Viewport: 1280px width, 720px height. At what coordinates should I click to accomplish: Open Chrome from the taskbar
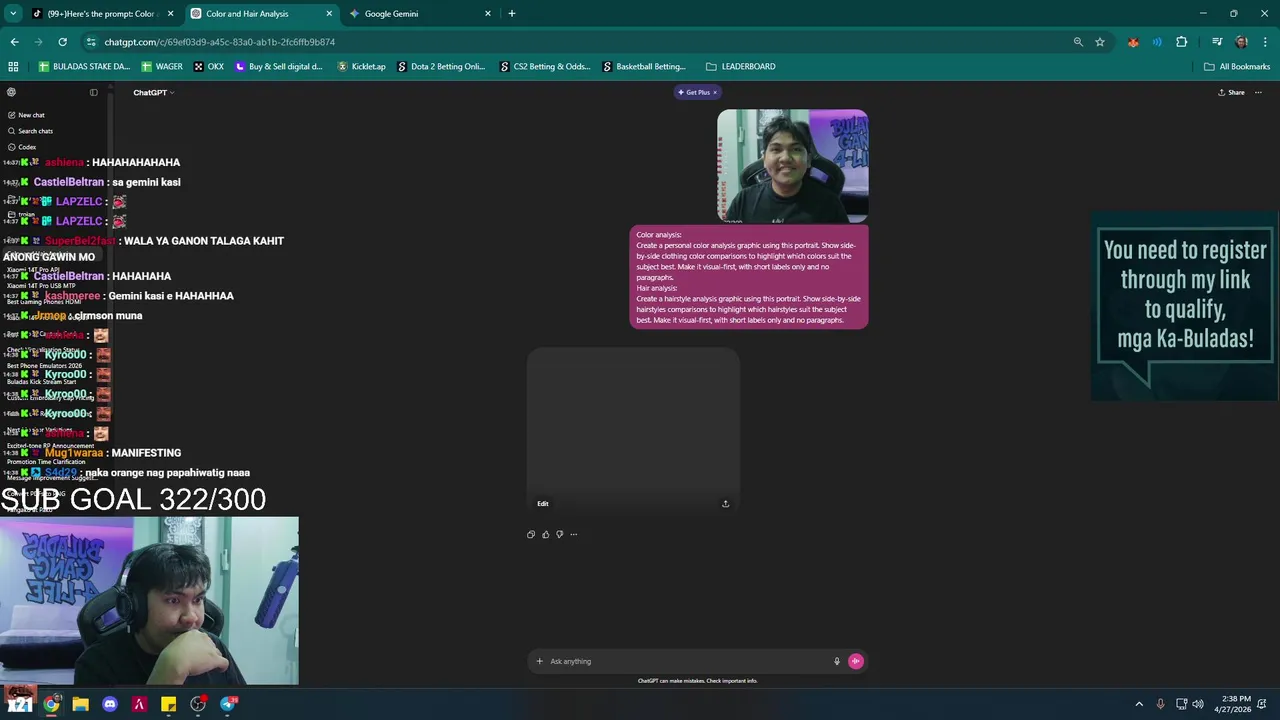51,704
